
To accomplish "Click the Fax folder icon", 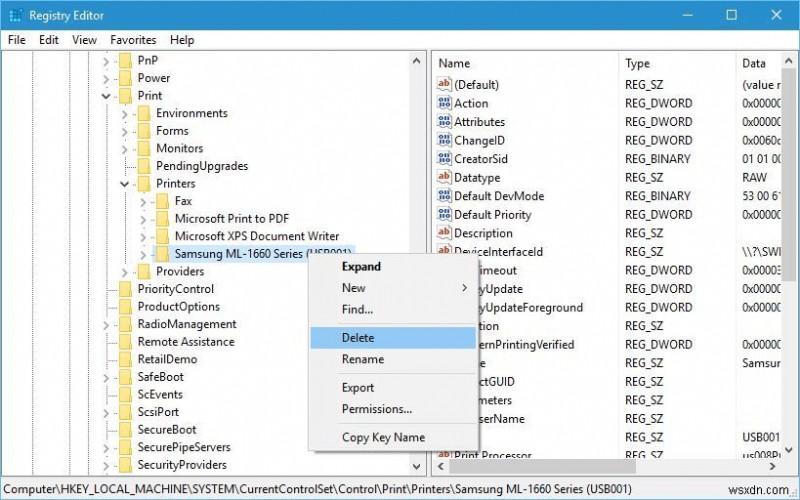I will (163, 201).
